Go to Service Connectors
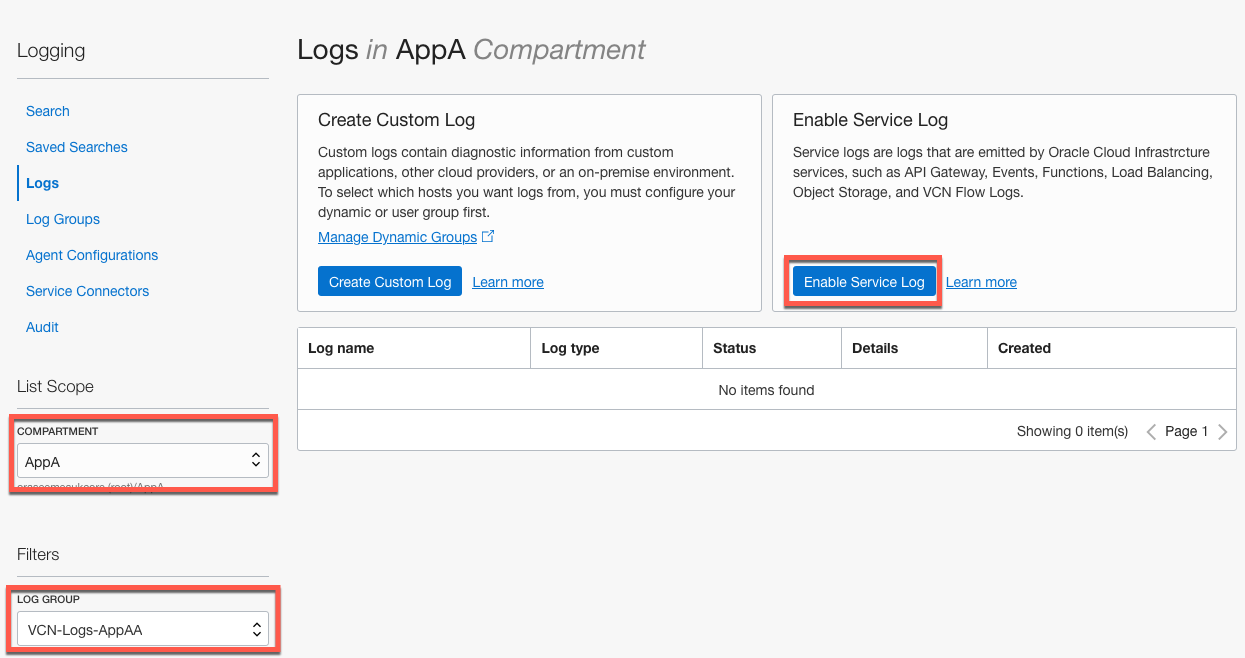The height and width of the screenshot is (658, 1245). pos(88,291)
